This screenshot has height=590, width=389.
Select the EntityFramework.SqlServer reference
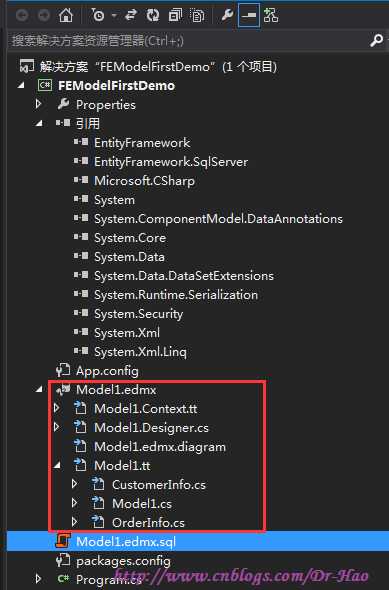point(171,162)
